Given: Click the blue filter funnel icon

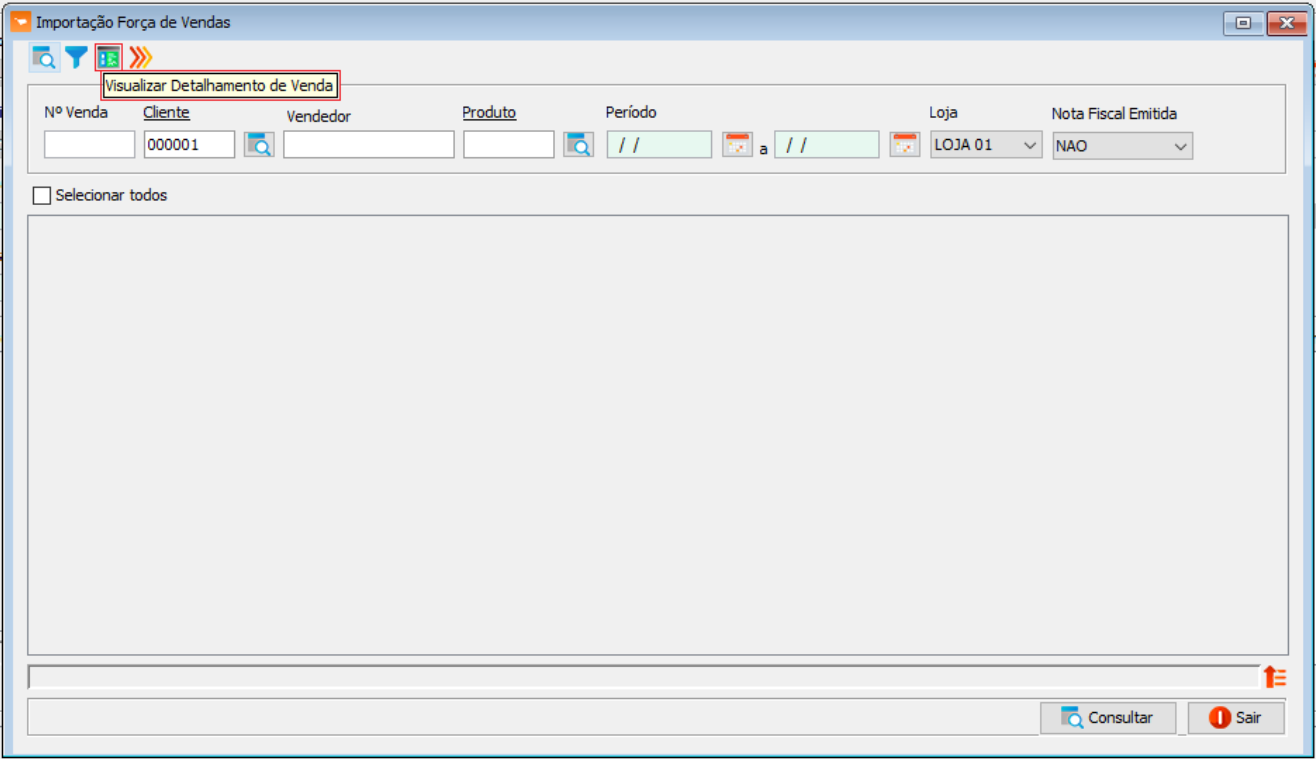Looking at the screenshot, I should coord(76,58).
